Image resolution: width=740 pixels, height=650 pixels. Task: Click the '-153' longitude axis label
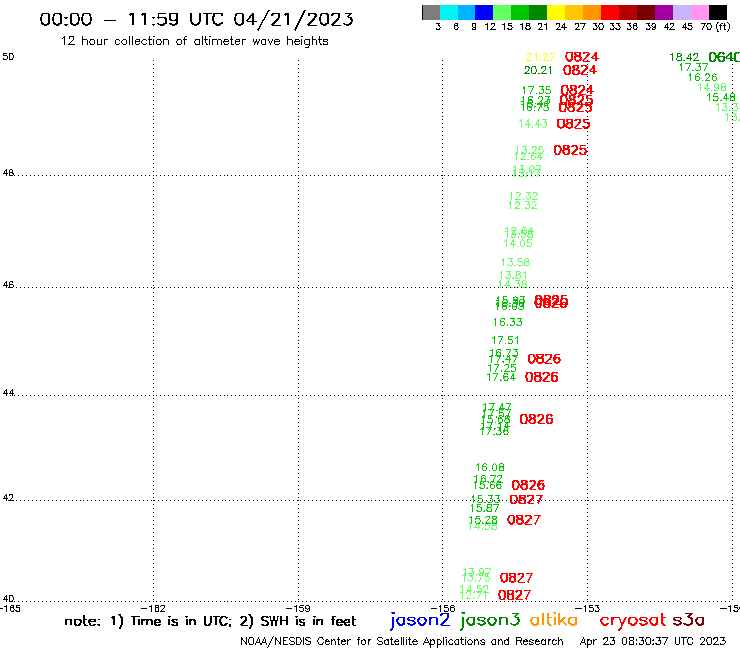588,609
